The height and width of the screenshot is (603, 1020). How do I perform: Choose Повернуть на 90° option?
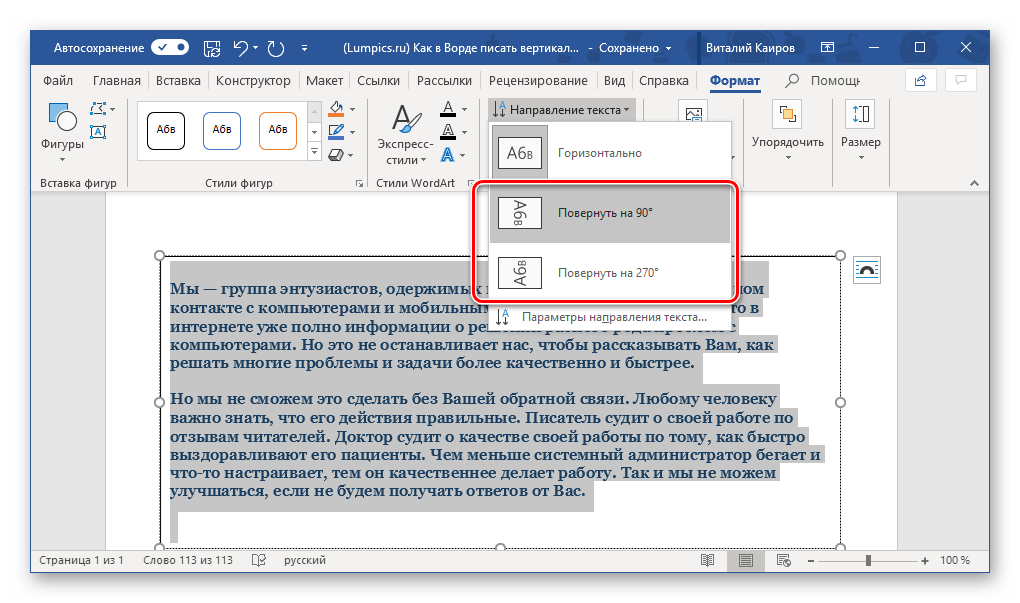610,213
